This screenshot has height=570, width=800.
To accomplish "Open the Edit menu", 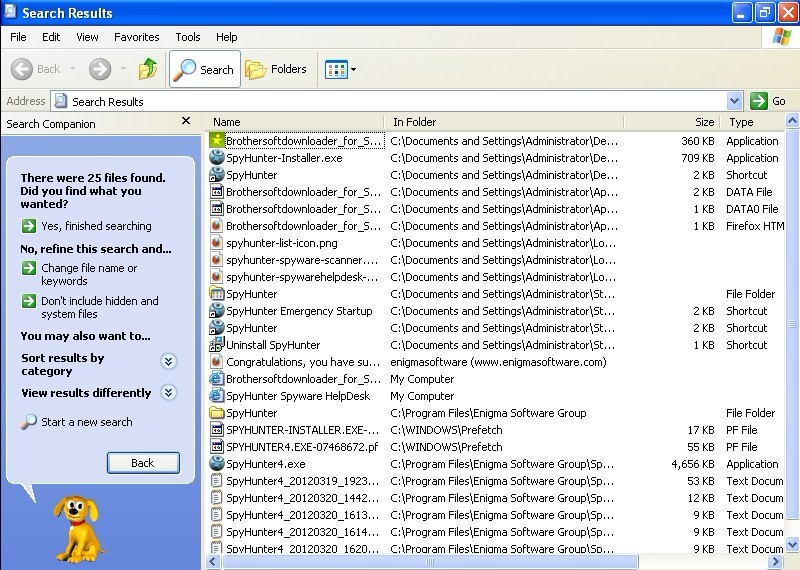I will [x=51, y=37].
